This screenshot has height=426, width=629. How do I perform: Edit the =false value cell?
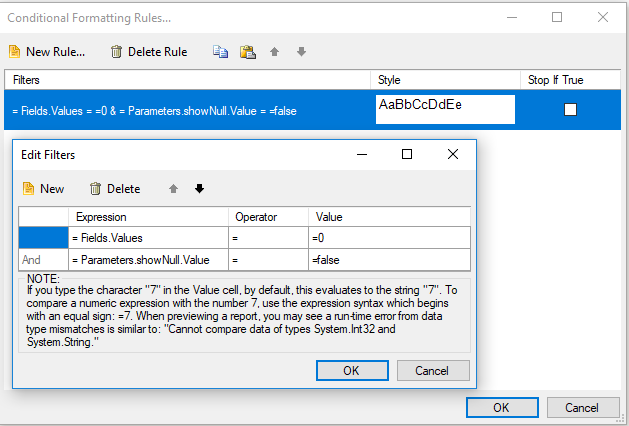coord(388,260)
